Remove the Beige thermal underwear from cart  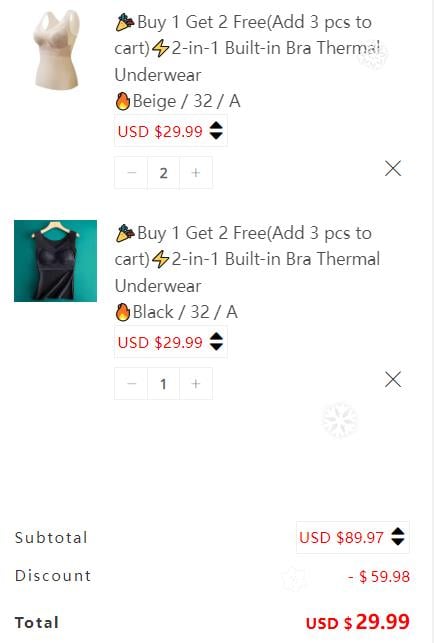393,169
